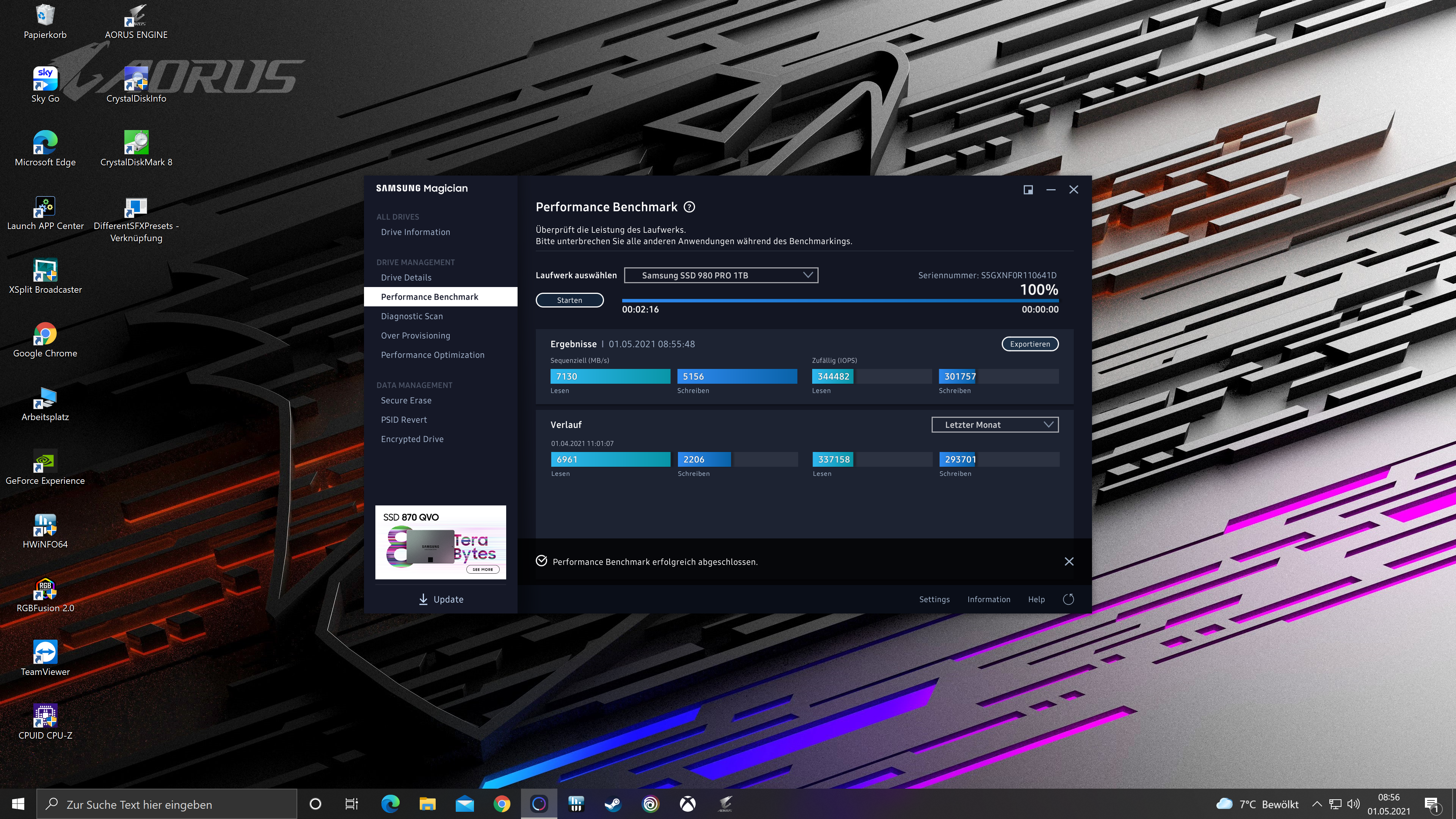Open the network icon in system tray
This screenshot has width=1456, height=819.
(1335, 804)
